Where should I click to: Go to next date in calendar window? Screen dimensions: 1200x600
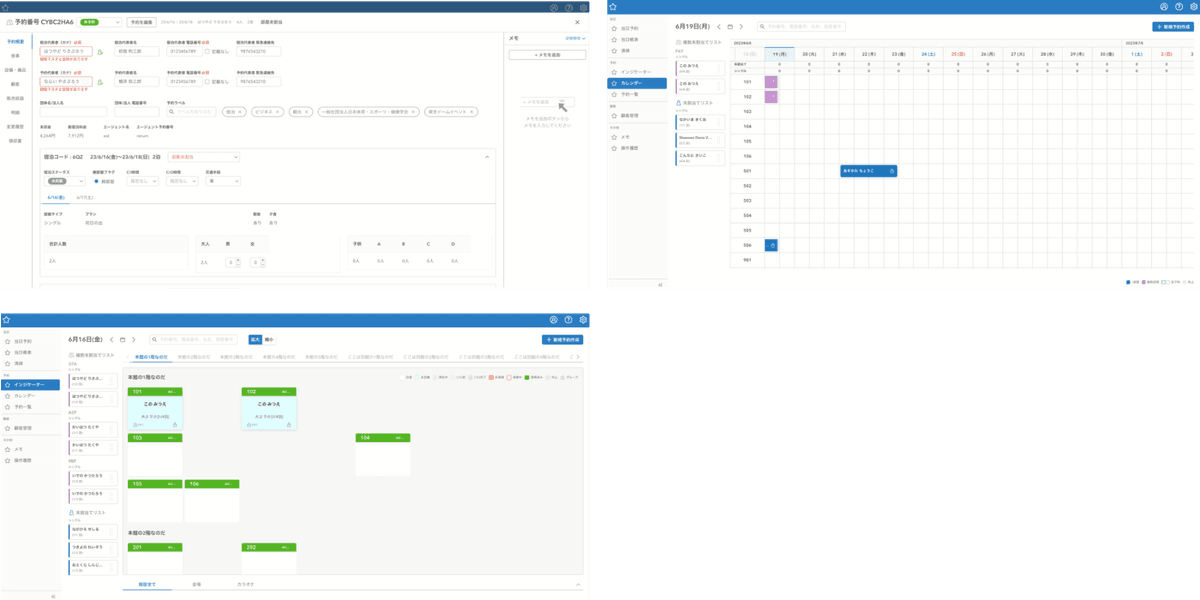[741, 27]
